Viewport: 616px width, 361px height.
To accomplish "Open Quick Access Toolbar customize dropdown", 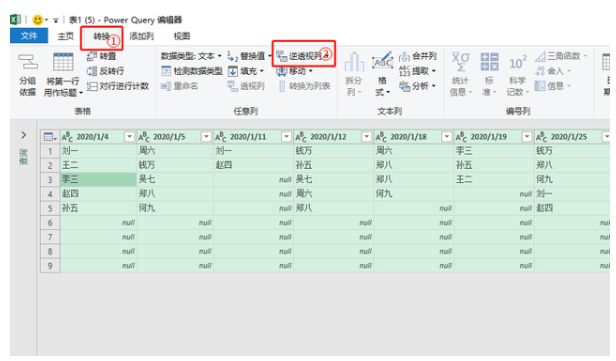I will (x=56, y=20).
